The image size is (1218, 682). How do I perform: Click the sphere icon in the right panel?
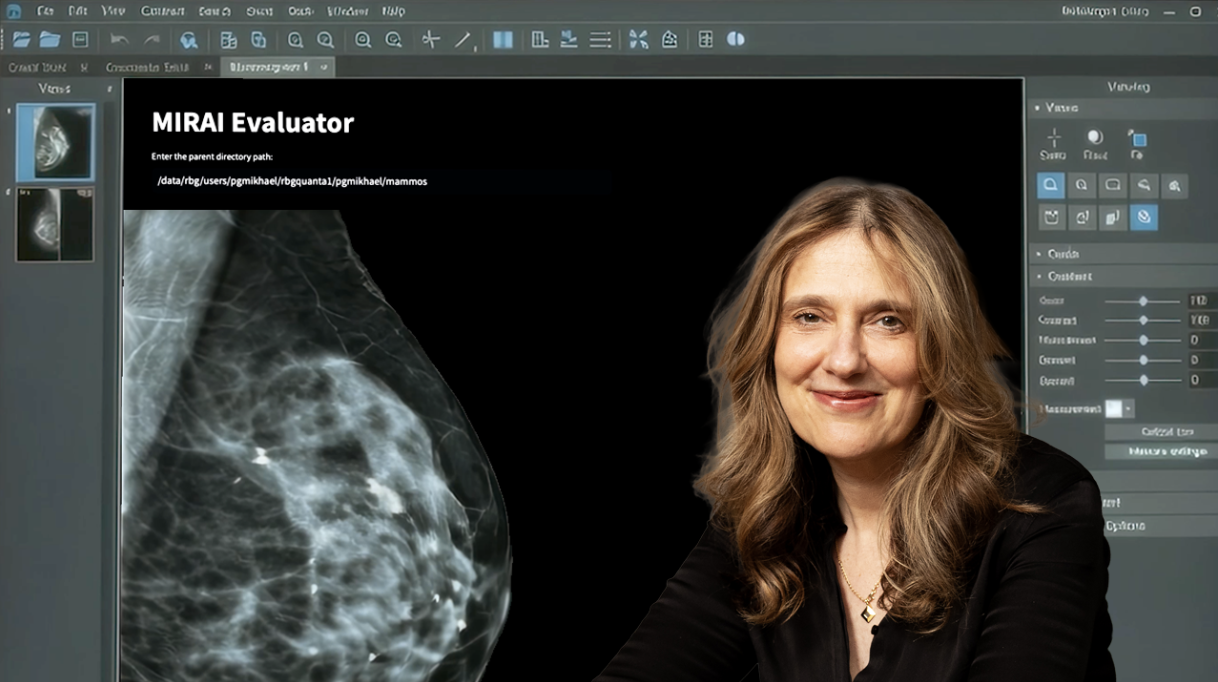1095,138
